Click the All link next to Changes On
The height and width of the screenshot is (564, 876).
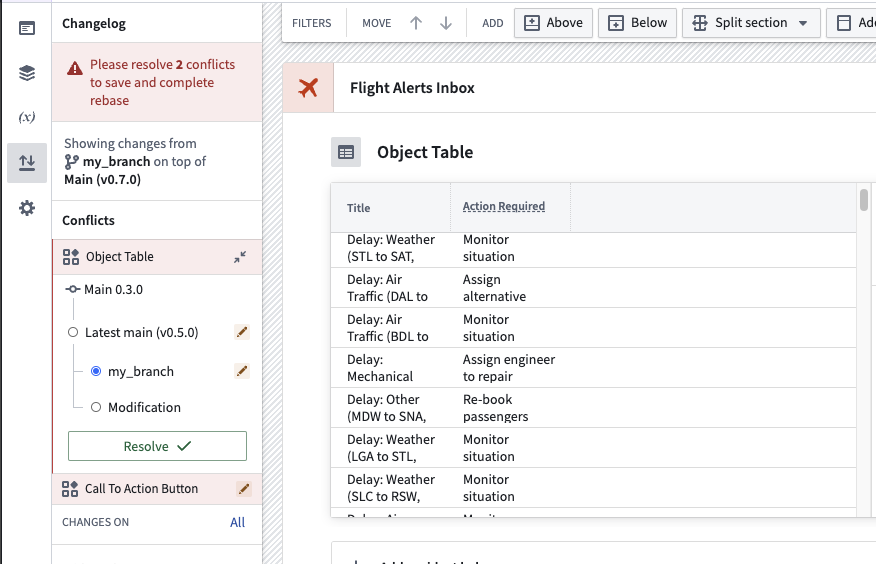click(237, 522)
